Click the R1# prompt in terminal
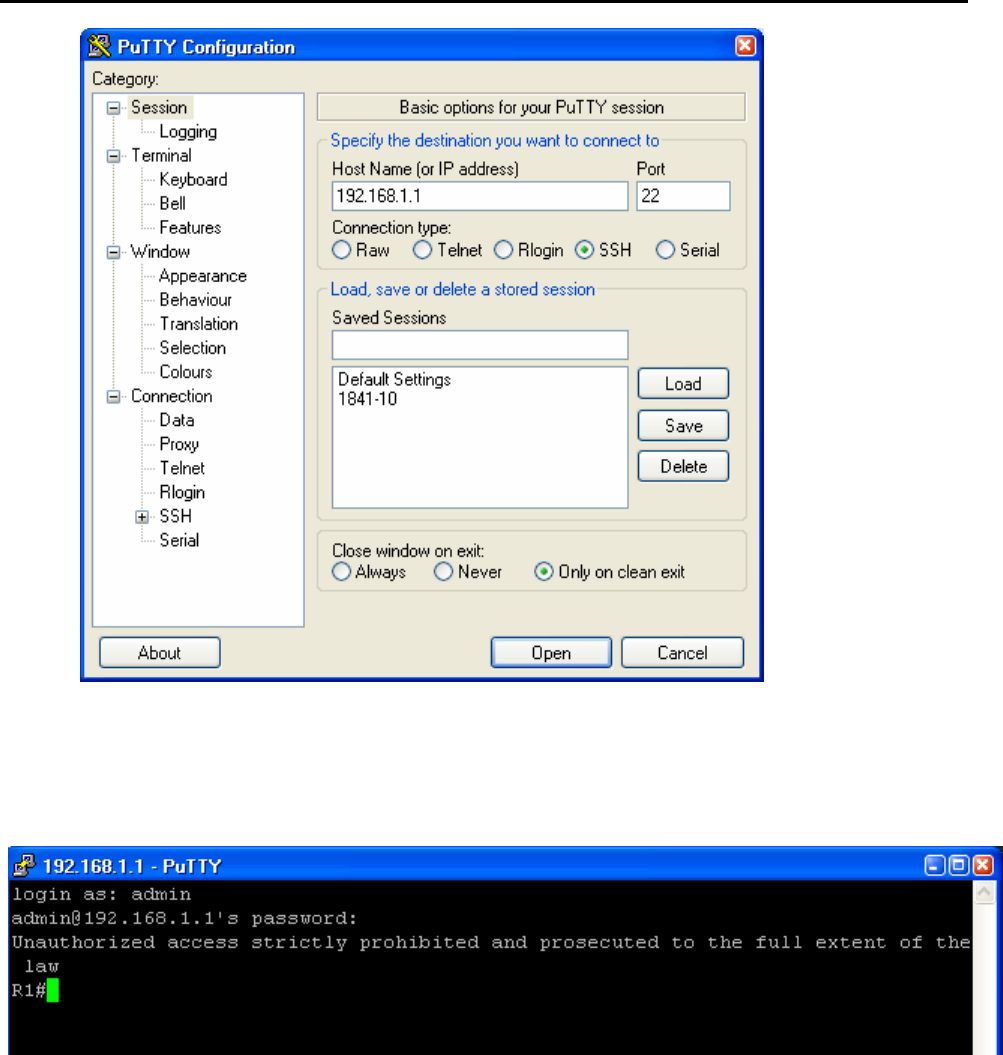1003x1055 pixels. [28, 990]
